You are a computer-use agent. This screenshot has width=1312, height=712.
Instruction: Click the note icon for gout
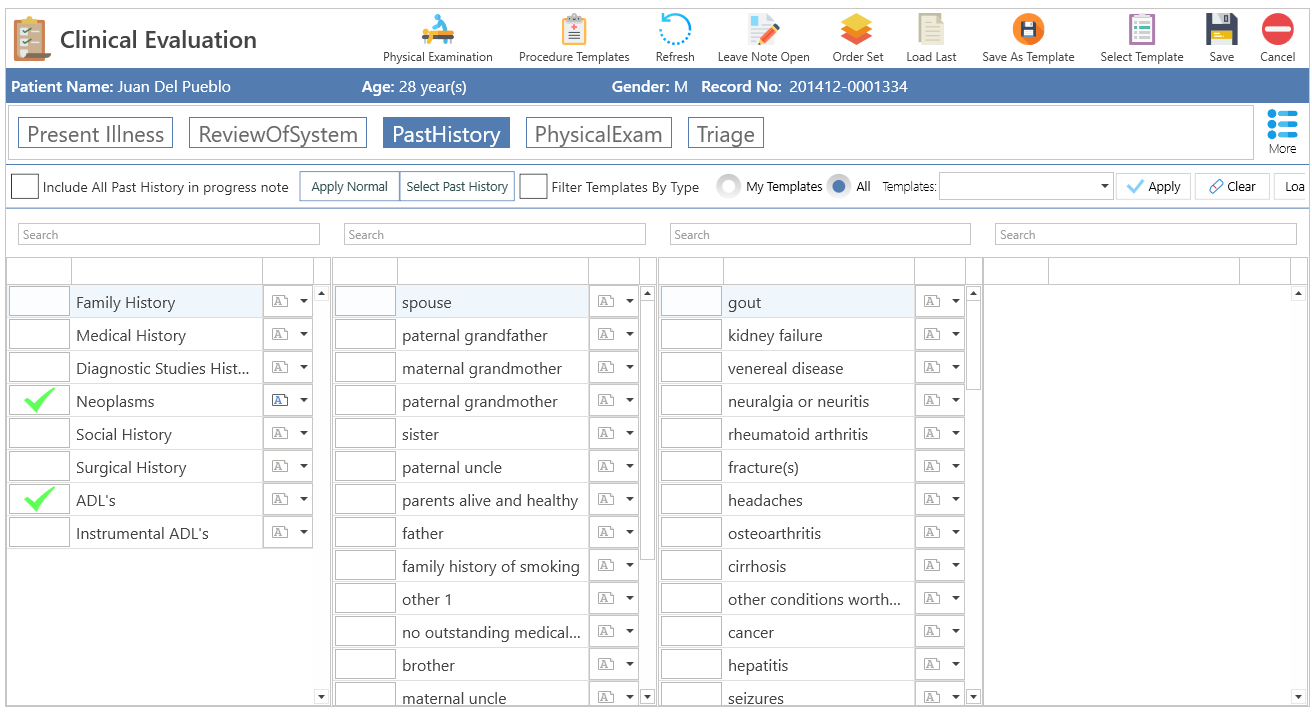(x=932, y=302)
